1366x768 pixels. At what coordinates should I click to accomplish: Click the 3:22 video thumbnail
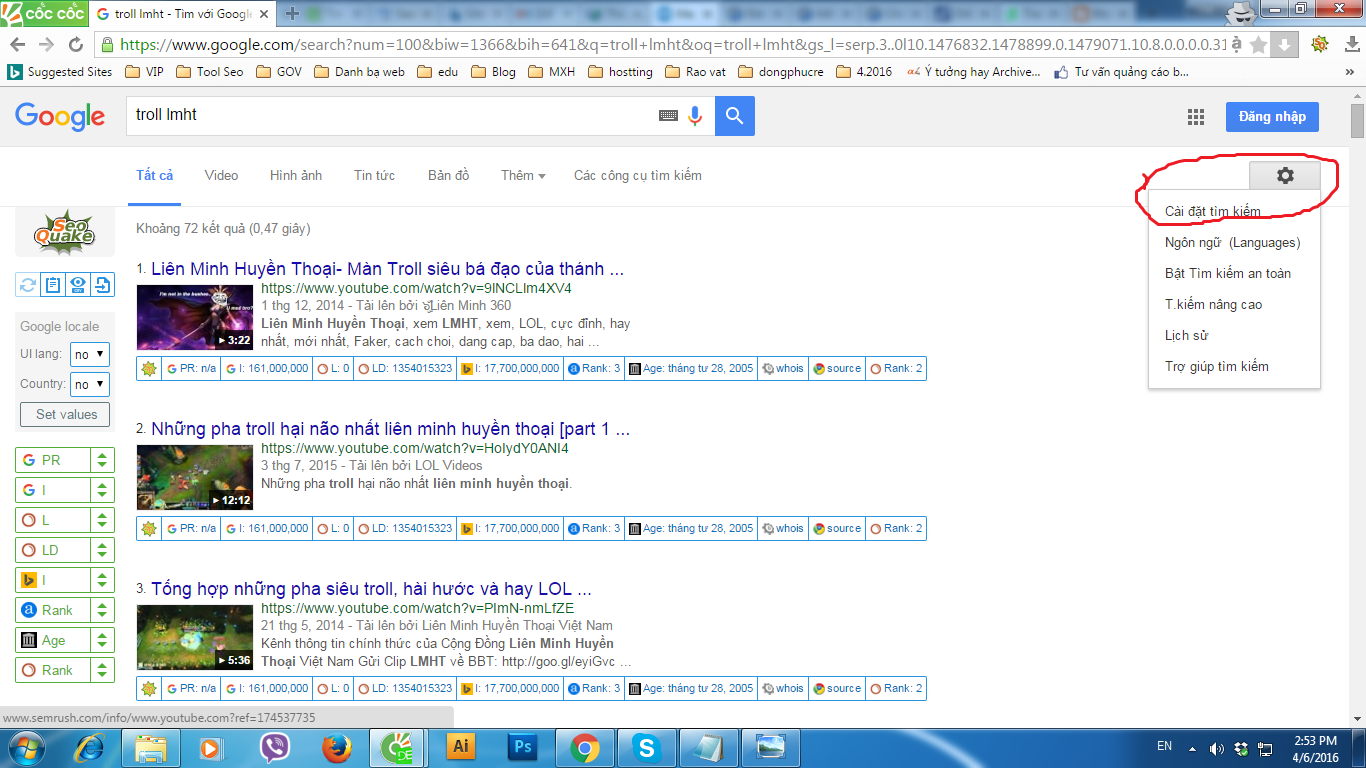tap(196, 317)
